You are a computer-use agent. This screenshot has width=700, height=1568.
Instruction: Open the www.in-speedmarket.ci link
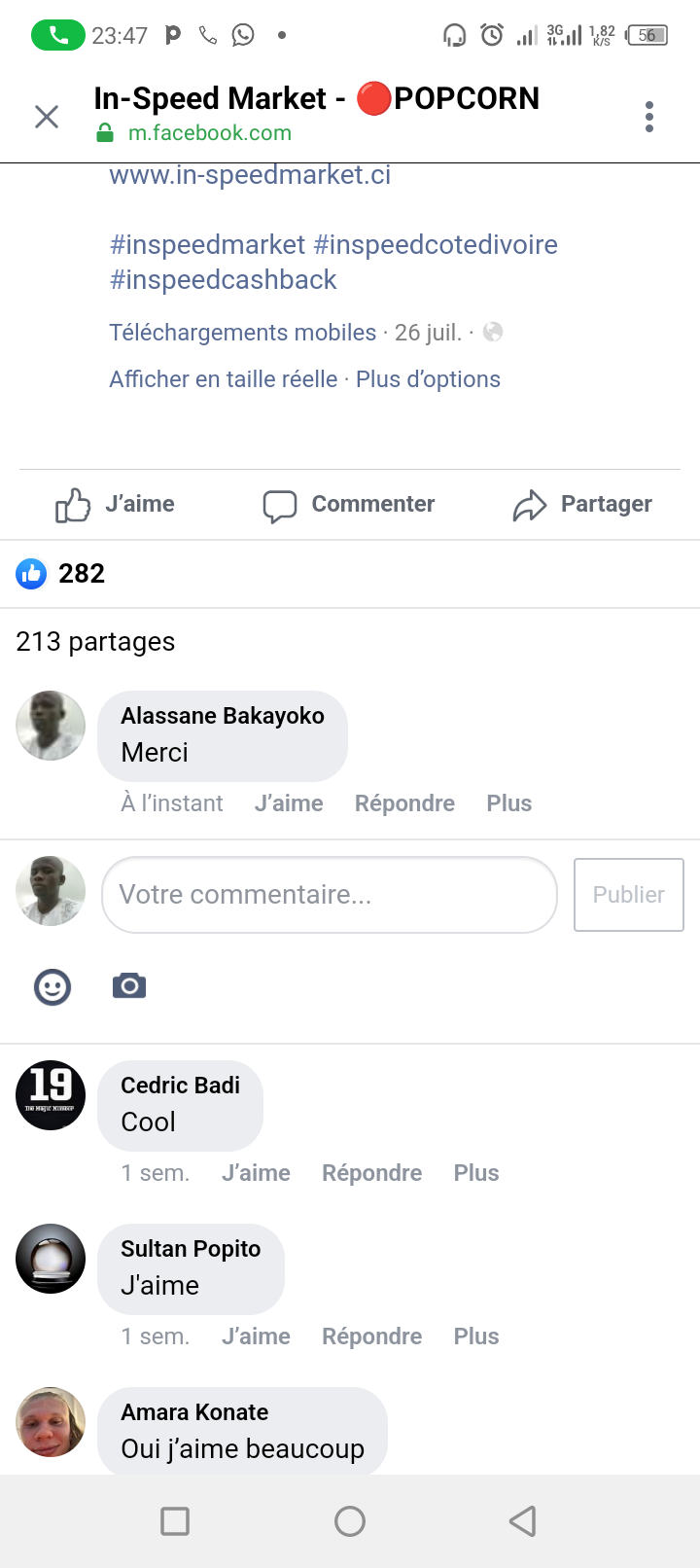point(250,175)
